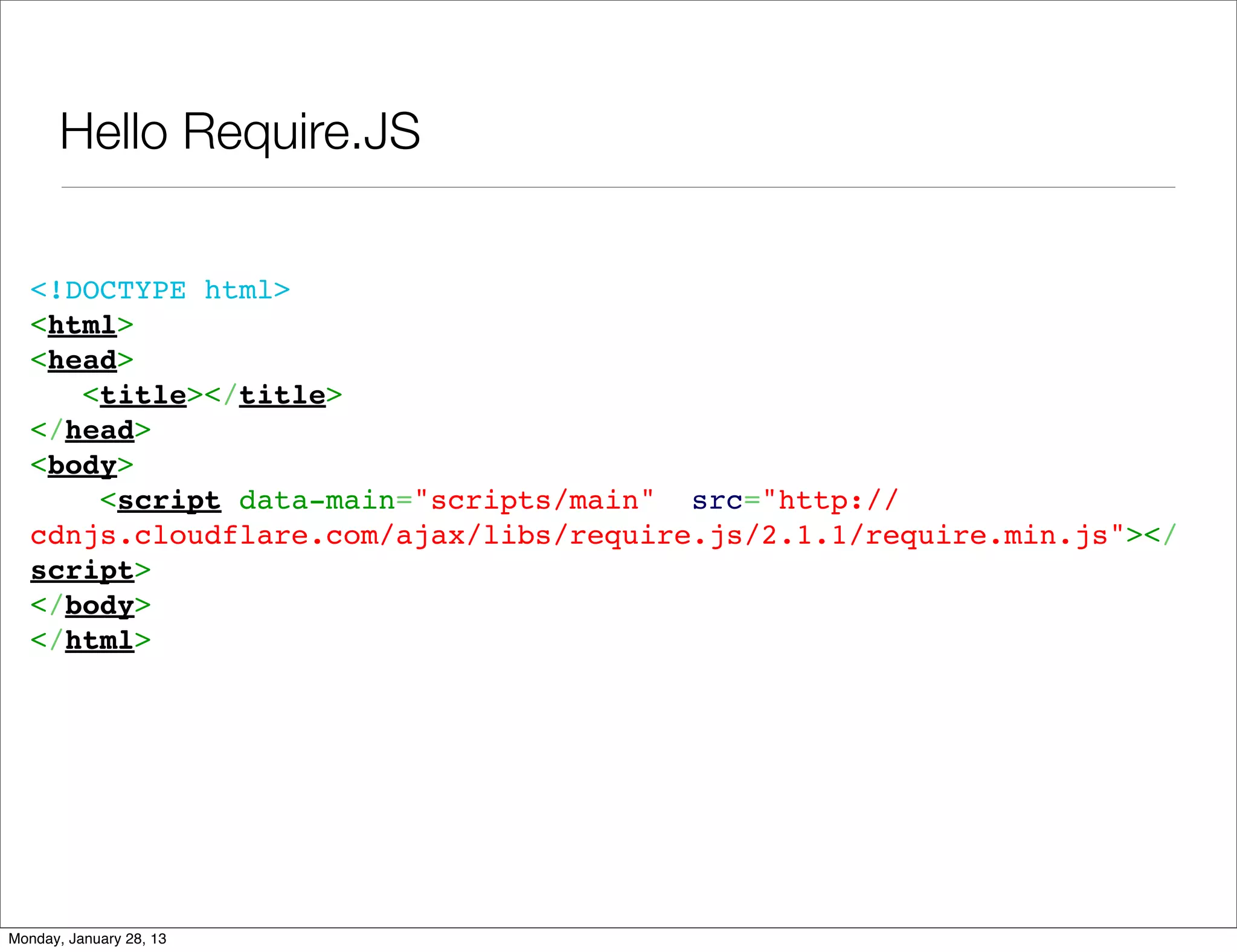1237x952 pixels.
Task: Click the underlined 'script' opening tag word
Action: click(169, 501)
